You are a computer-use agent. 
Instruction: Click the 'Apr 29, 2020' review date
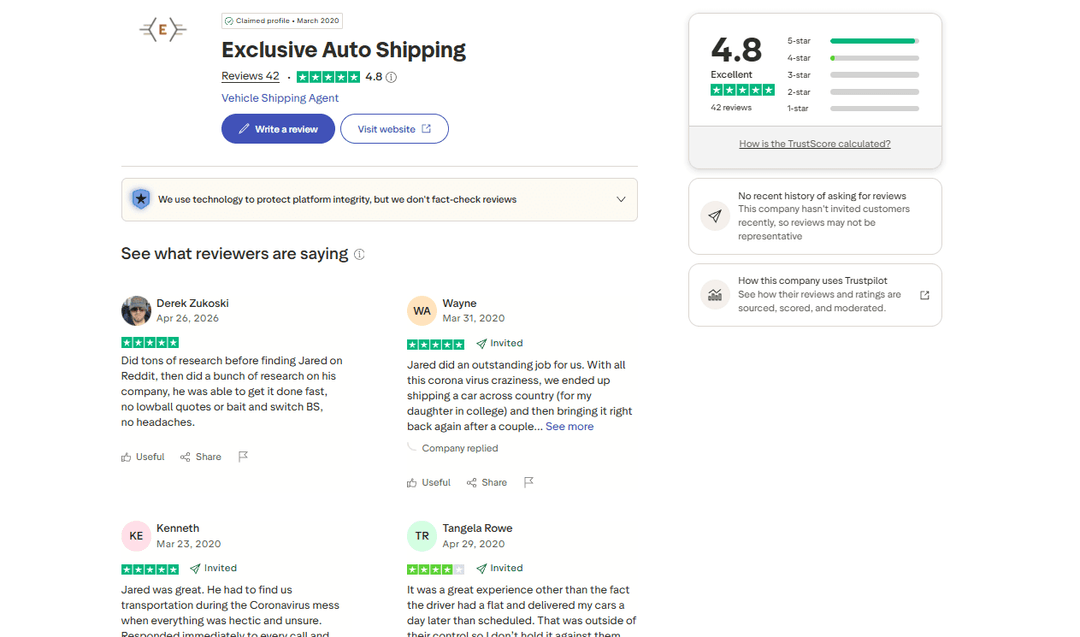473,544
